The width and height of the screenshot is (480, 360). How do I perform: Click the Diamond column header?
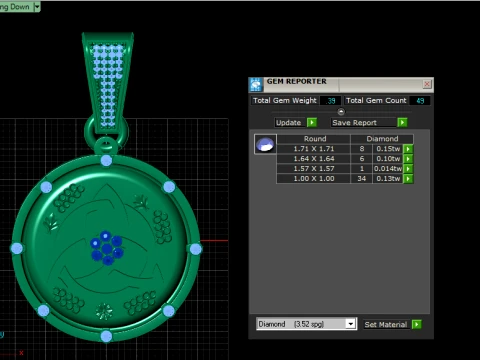pos(382,139)
